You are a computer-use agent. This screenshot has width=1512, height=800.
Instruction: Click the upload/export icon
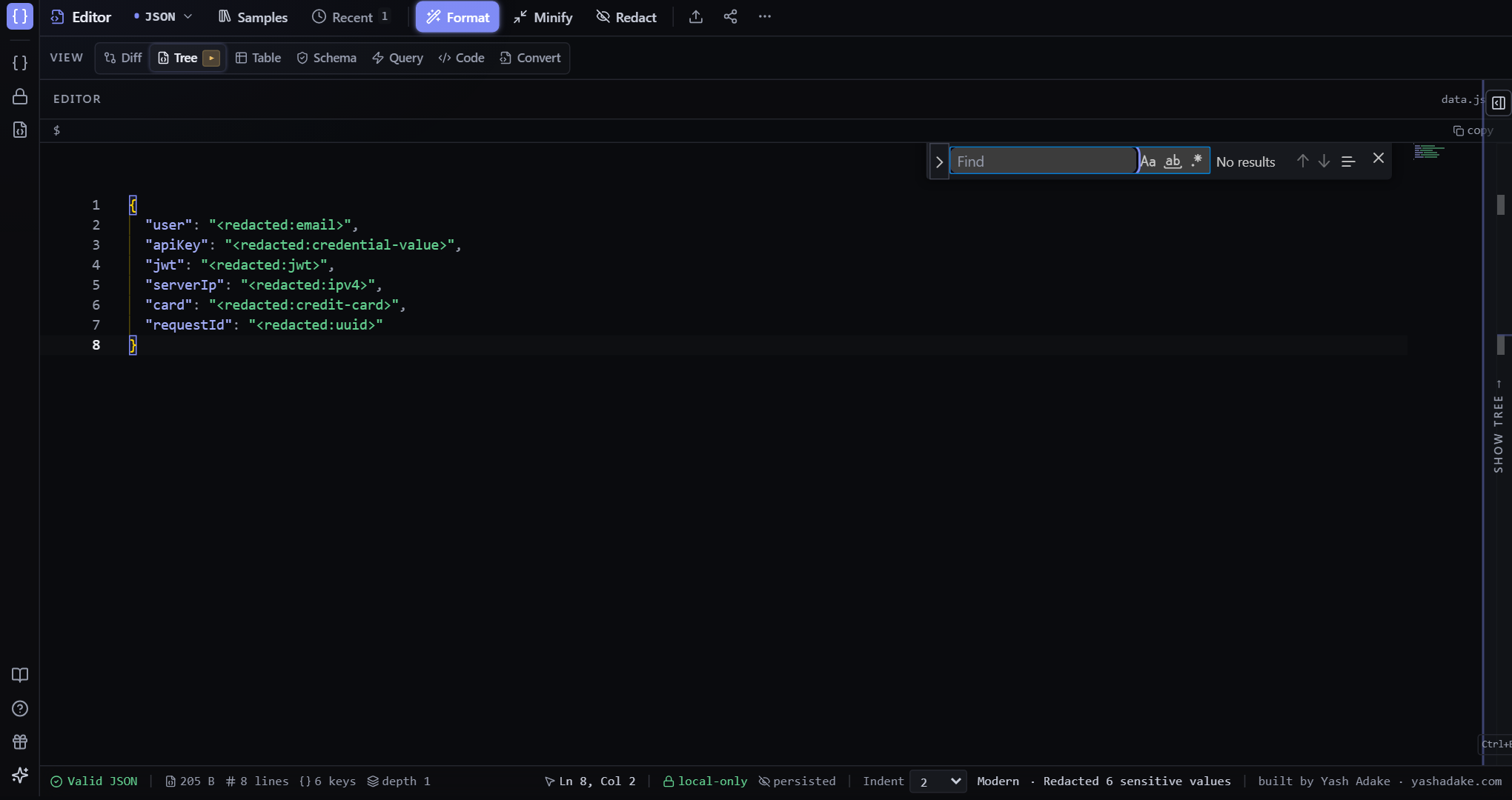tap(695, 16)
